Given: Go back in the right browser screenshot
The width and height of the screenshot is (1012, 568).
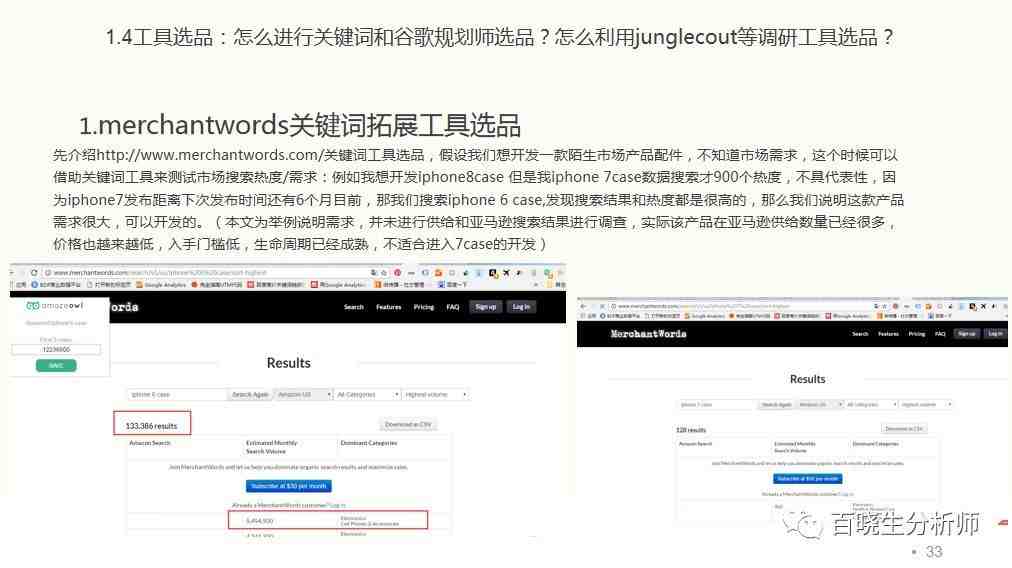Looking at the screenshot, I should click(583, 306).
